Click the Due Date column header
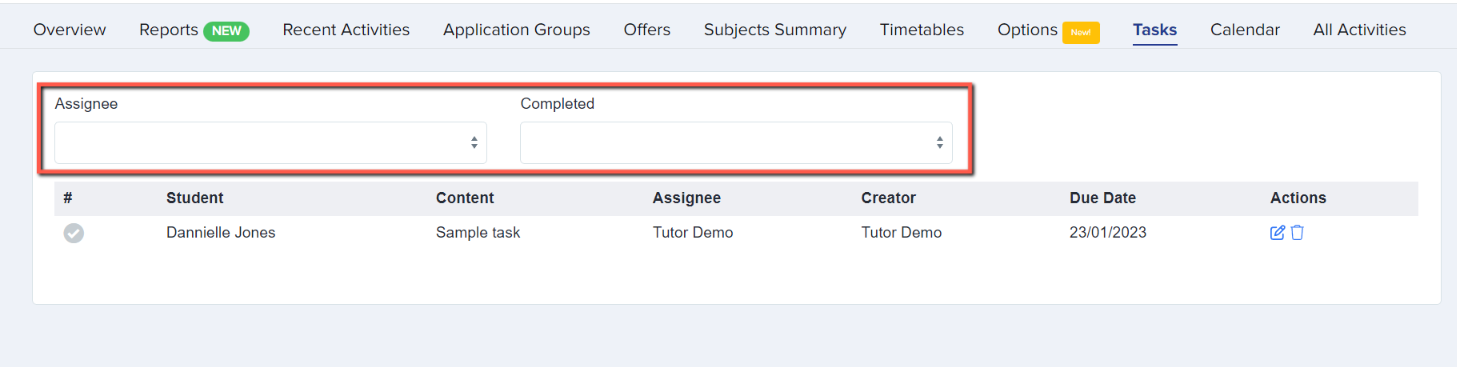Viewport: 1457px width, 367px height. tap(1103, 198)
